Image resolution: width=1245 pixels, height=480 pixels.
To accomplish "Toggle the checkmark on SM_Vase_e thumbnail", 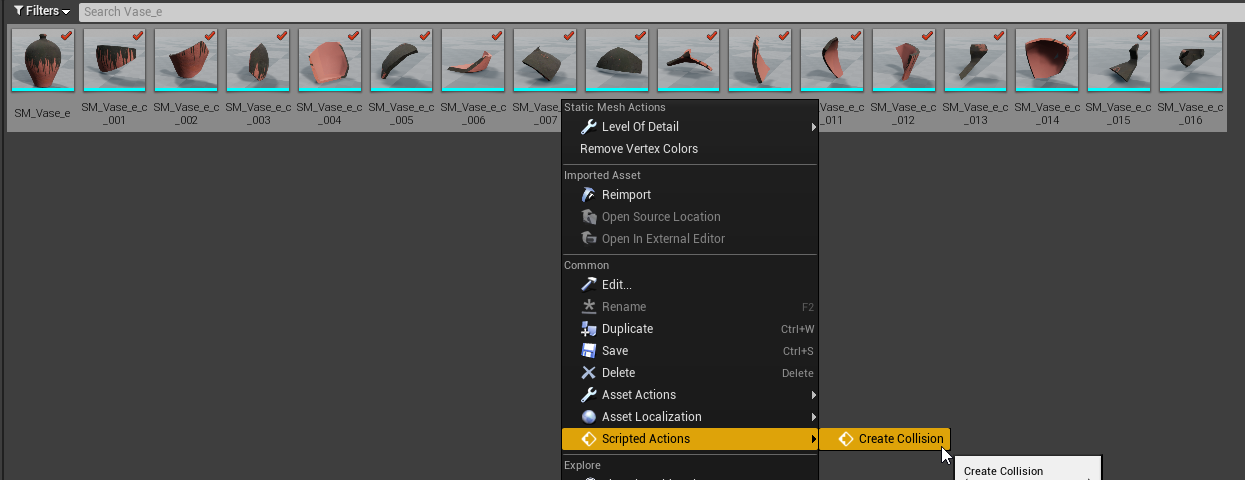I will coord(67,36).
